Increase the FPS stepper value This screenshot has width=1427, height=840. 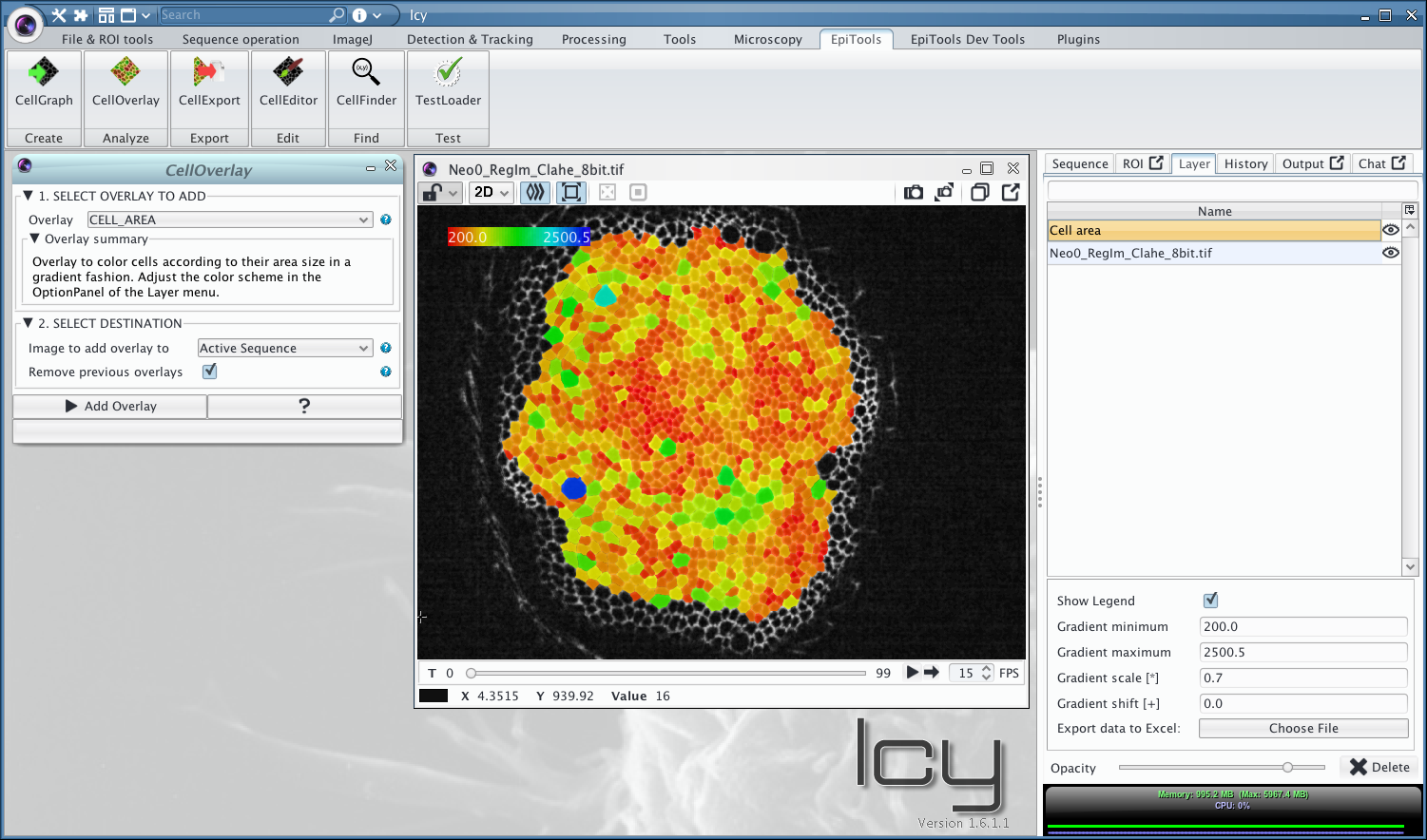(987, 668)
